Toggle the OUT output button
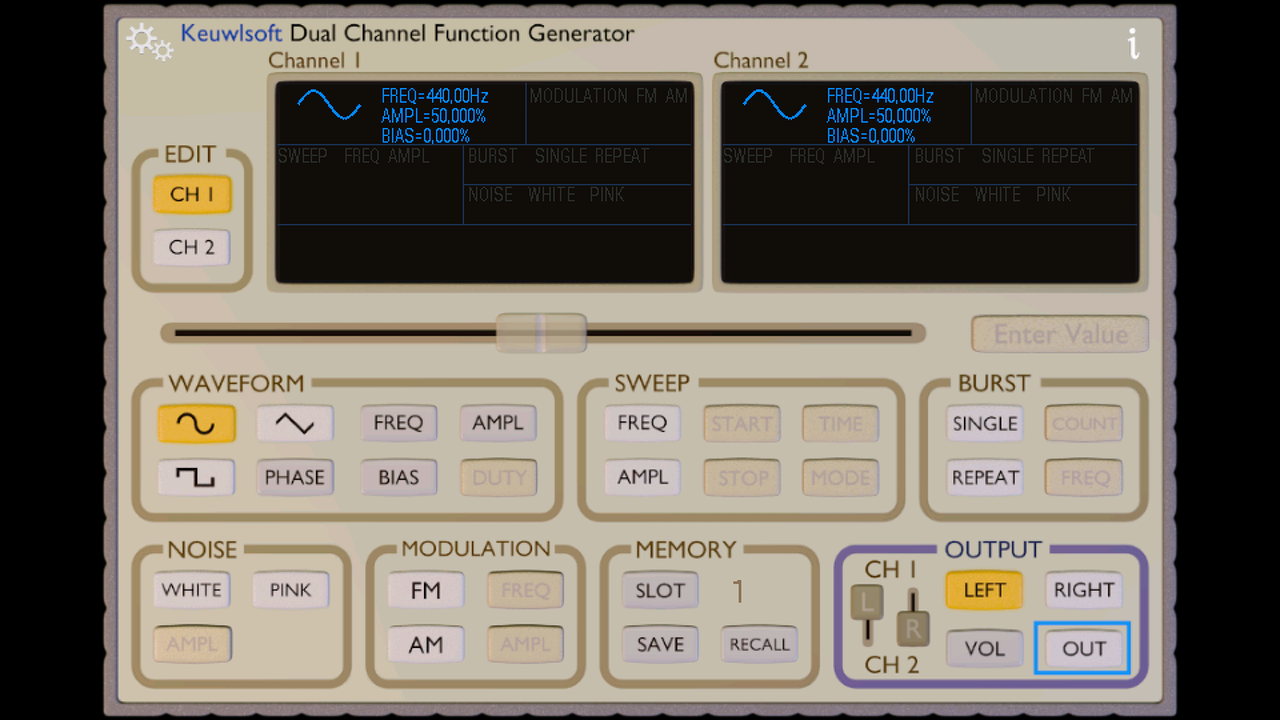 pyautogui.click(x=1084, y=649)
